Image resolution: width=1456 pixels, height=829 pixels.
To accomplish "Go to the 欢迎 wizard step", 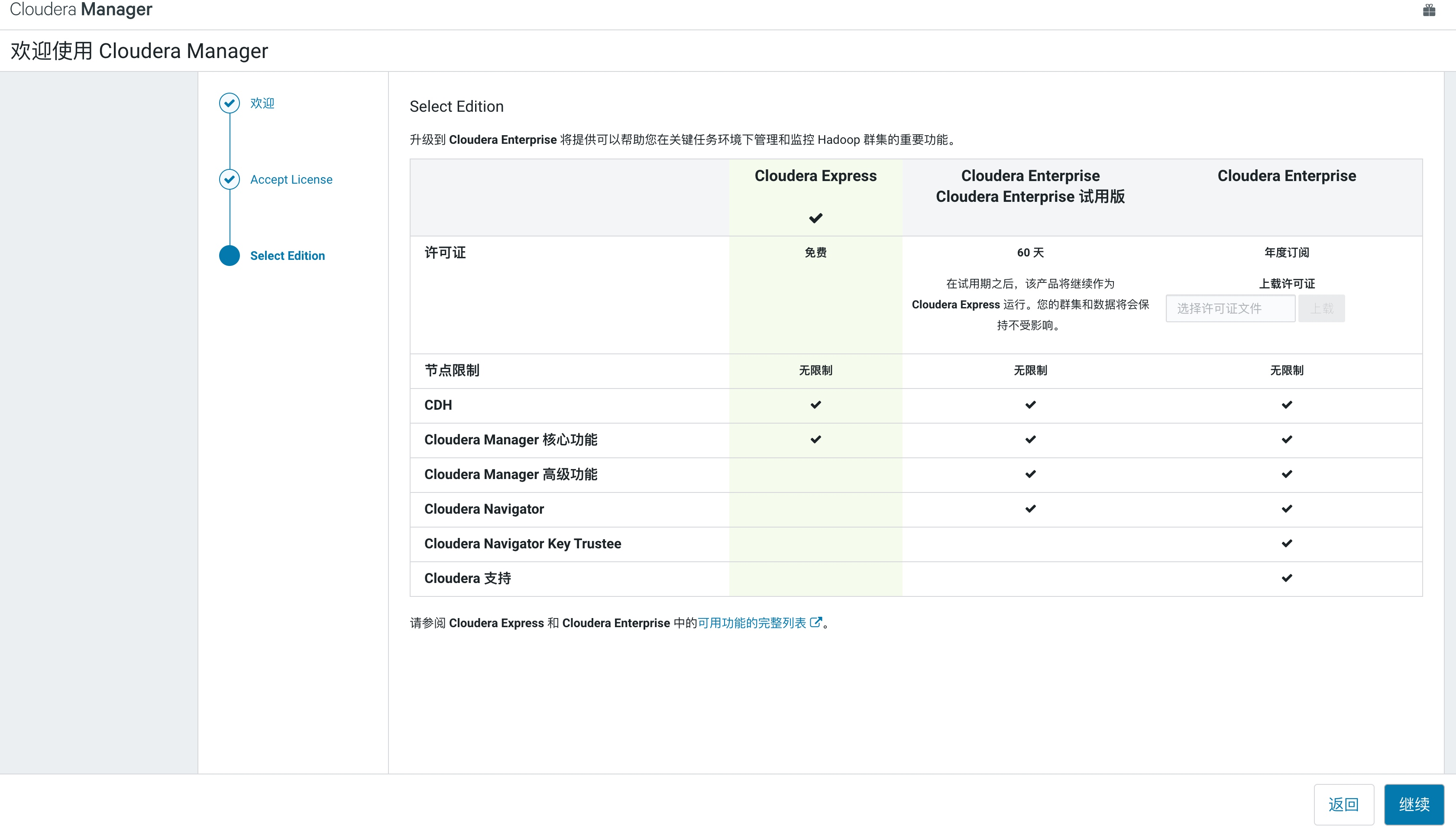I will point(262,103).
